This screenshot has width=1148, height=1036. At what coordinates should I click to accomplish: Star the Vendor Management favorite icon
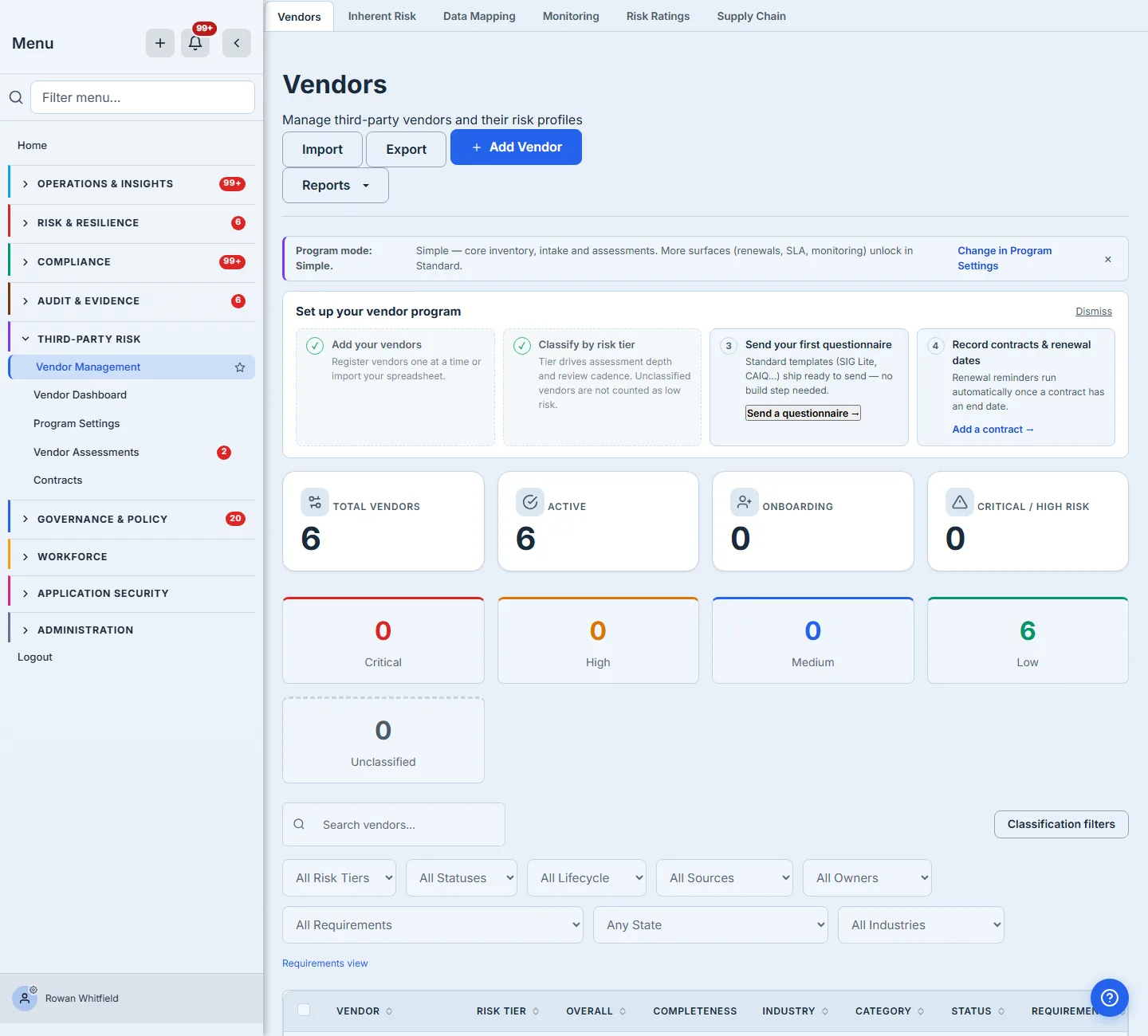[x=240, y=367]
